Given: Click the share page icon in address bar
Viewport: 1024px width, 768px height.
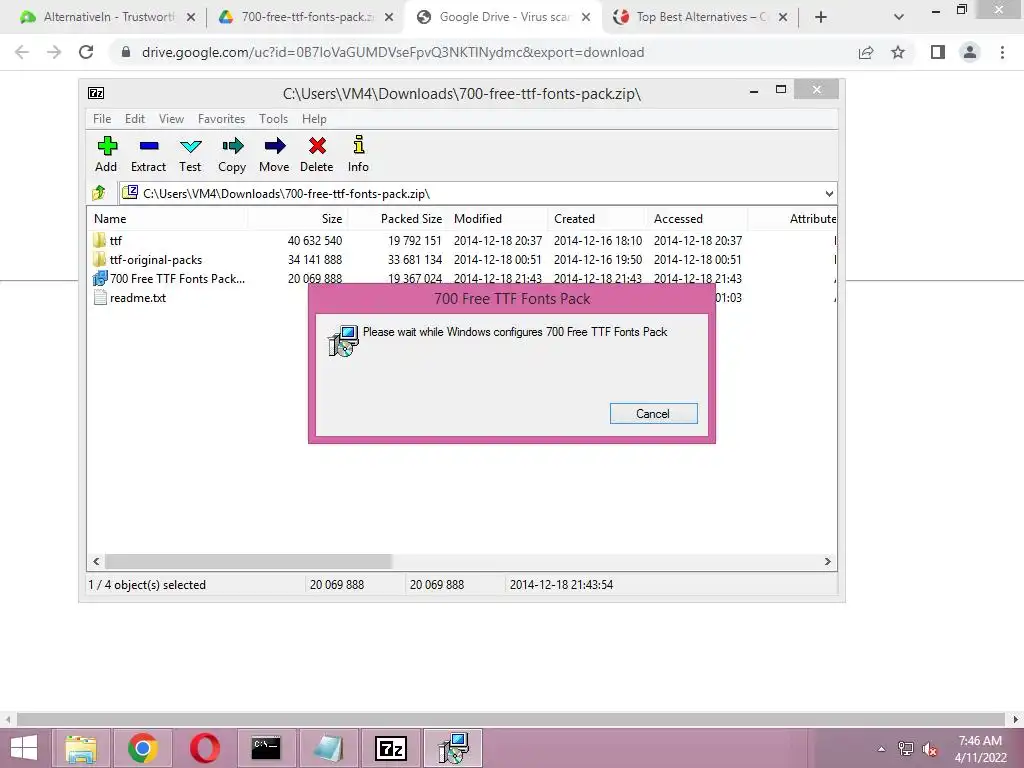Looking at the screenshot, I should pyautogui.click(x=866, y=52).
